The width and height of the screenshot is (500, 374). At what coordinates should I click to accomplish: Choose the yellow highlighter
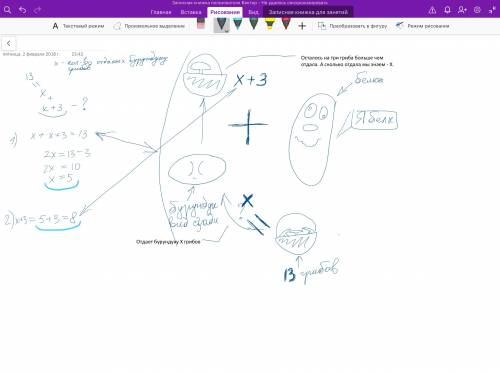(x=270, y=24)
